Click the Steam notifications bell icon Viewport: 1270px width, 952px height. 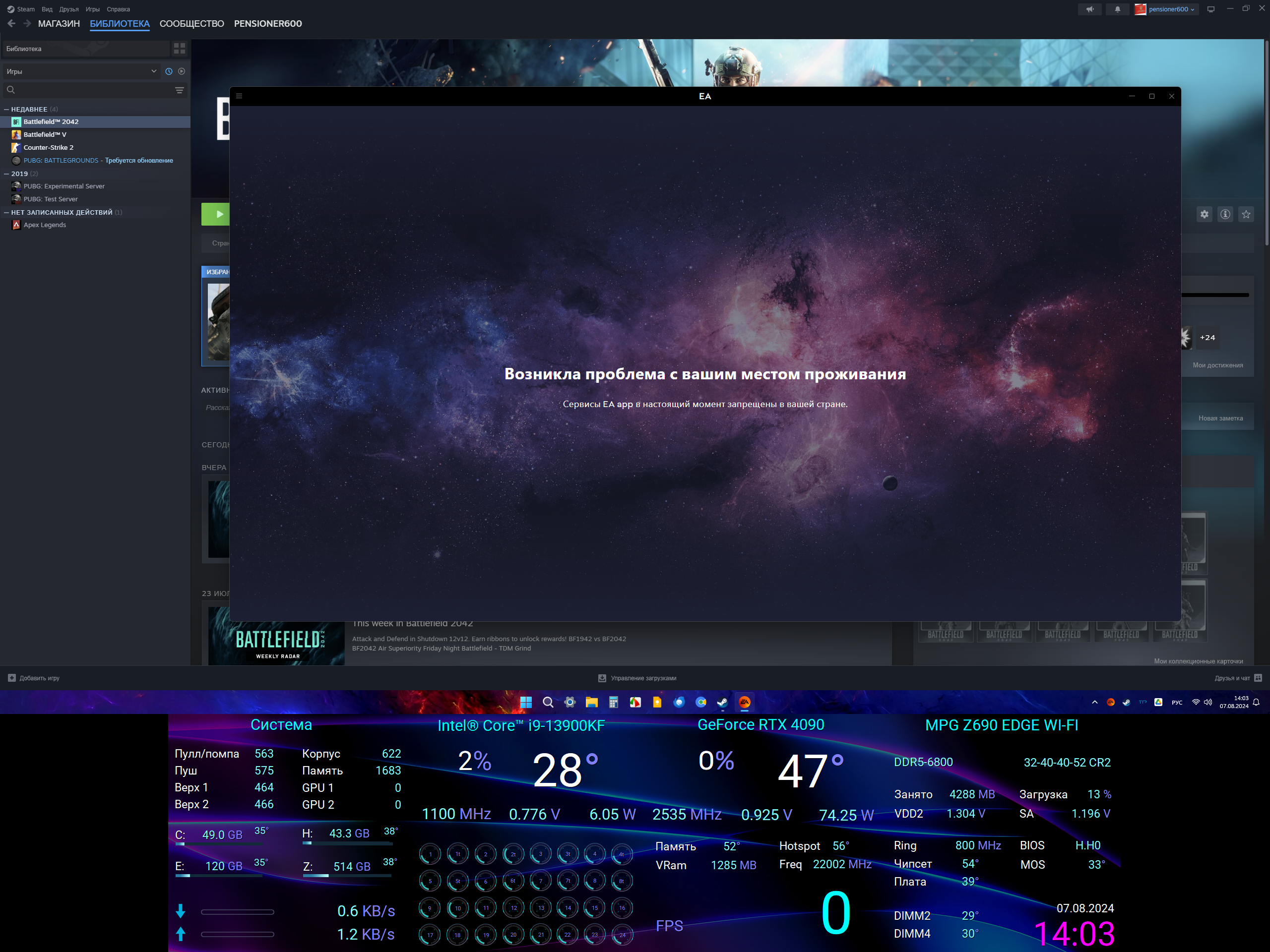pos(1117,9)
